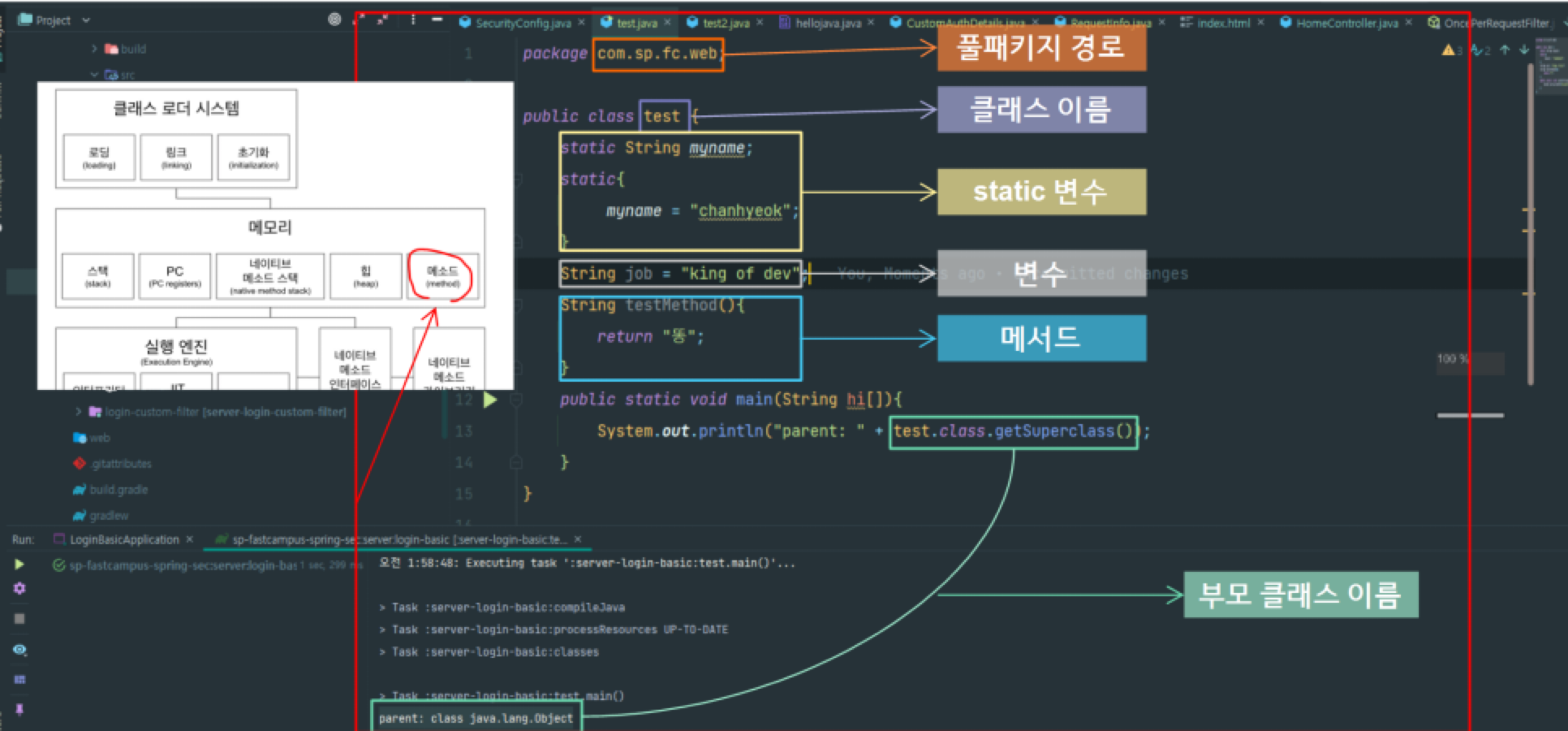The image size is (1568, 731).
Task: Open the Project panel three-dot options menu
Action: coord(413,20)
